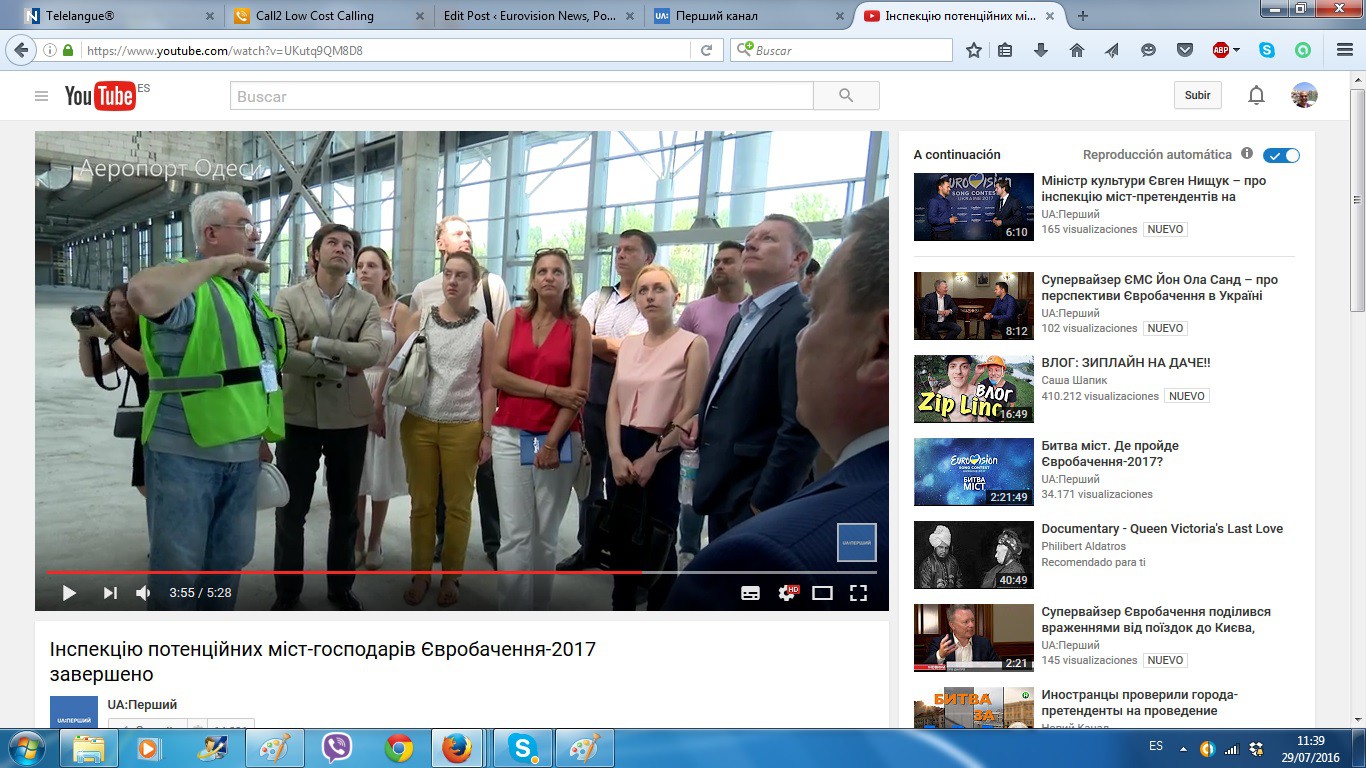Open the Windows Start menu

[27, 748]
